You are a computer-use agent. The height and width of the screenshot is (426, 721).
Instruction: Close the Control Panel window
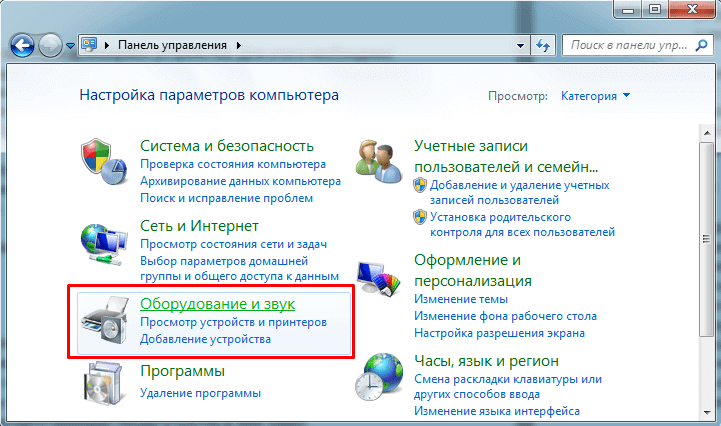(692, 9)
